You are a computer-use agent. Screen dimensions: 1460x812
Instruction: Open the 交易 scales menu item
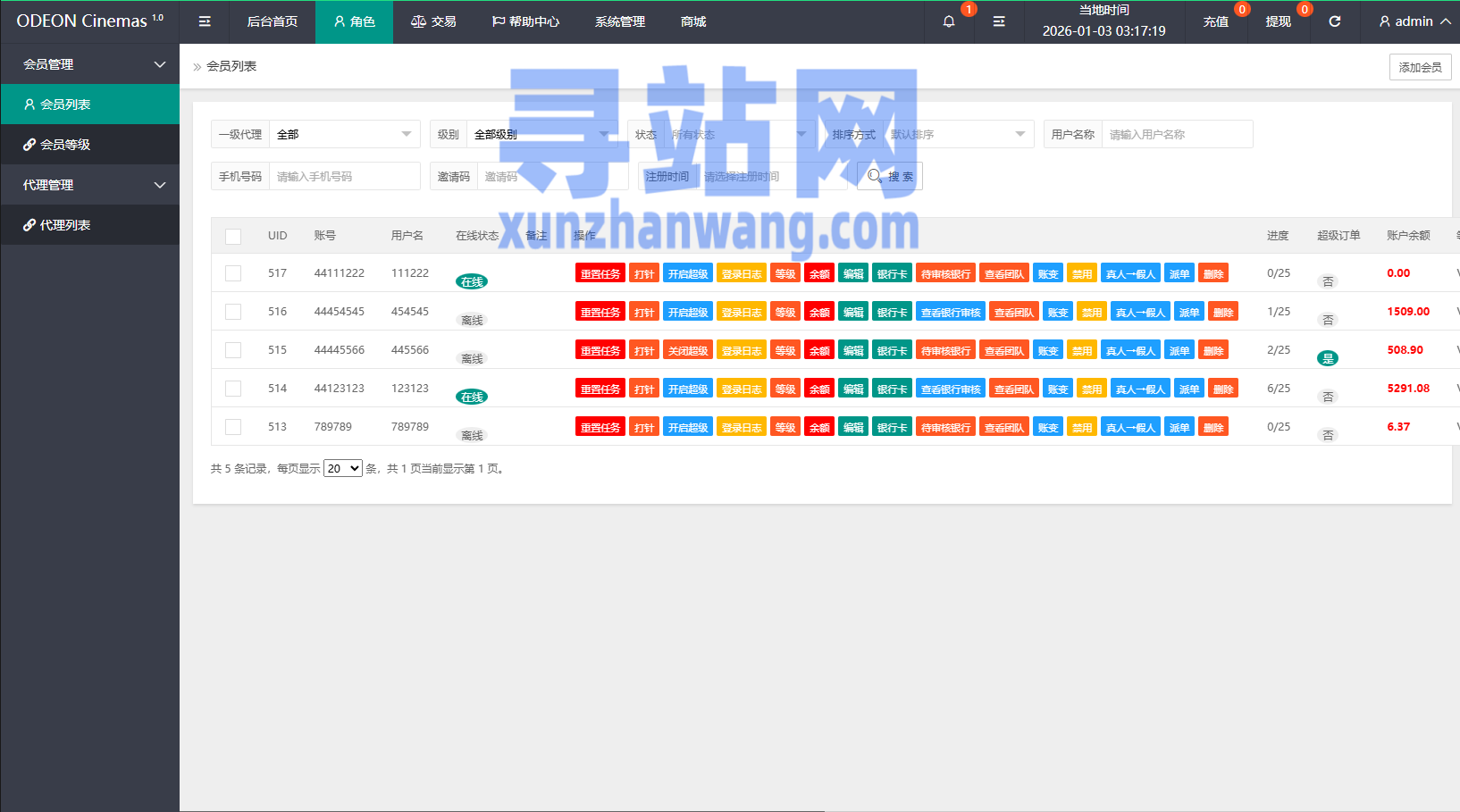[433, 21]
